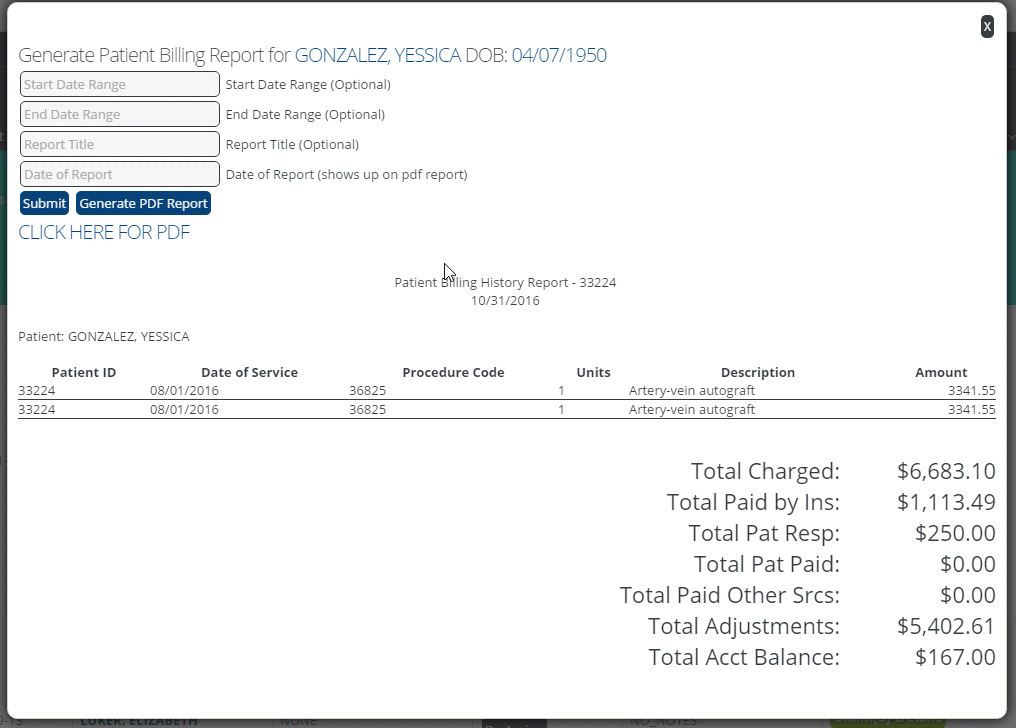
Task: Select the Amount column header
Action: pos(941,372)
